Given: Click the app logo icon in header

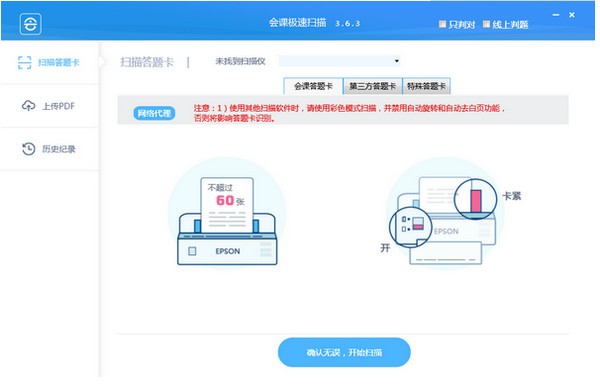Looking at the screenshot, I should pyautogui.click(x=31, y=24).
